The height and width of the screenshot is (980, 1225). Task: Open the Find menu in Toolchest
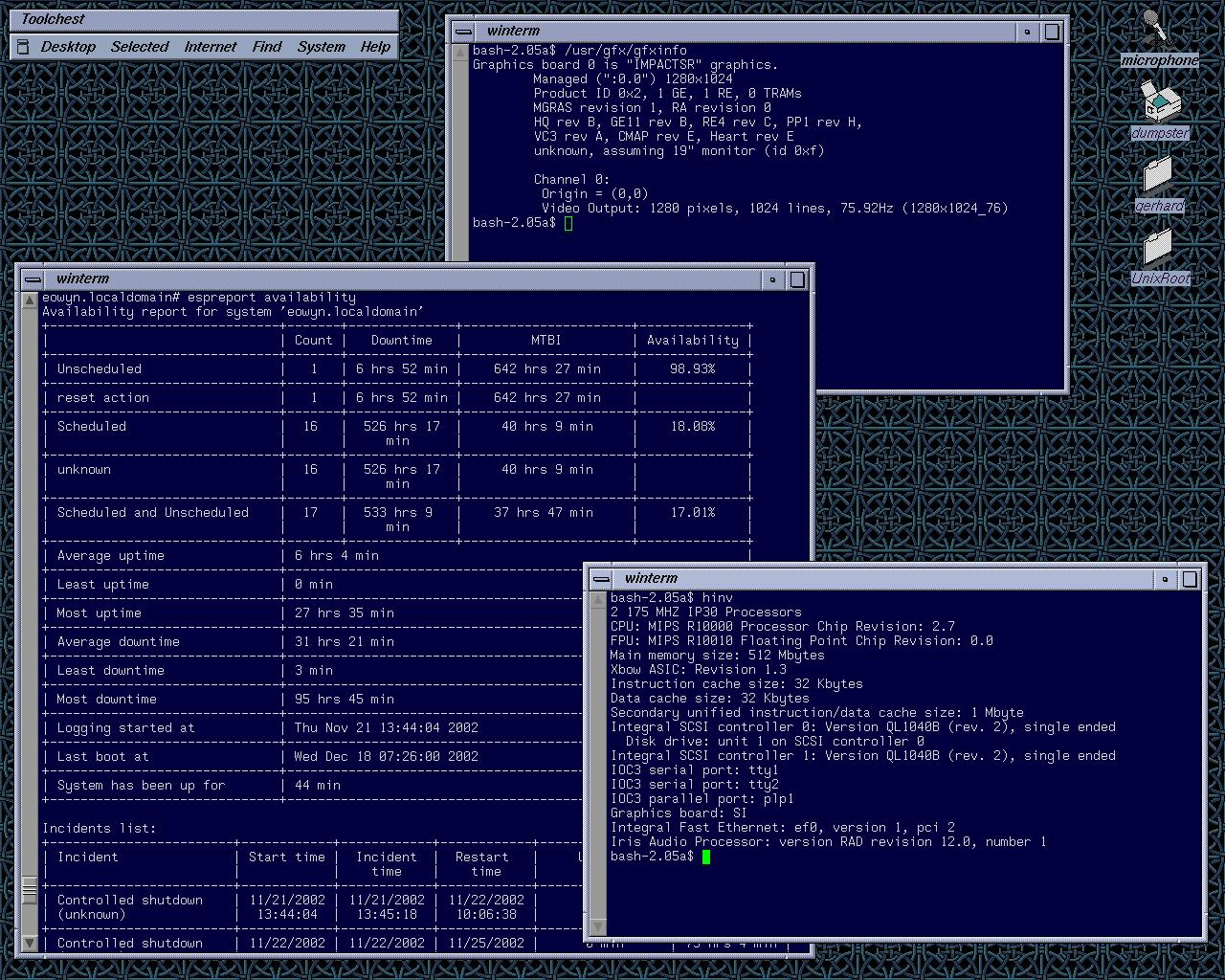pos(267,47)
